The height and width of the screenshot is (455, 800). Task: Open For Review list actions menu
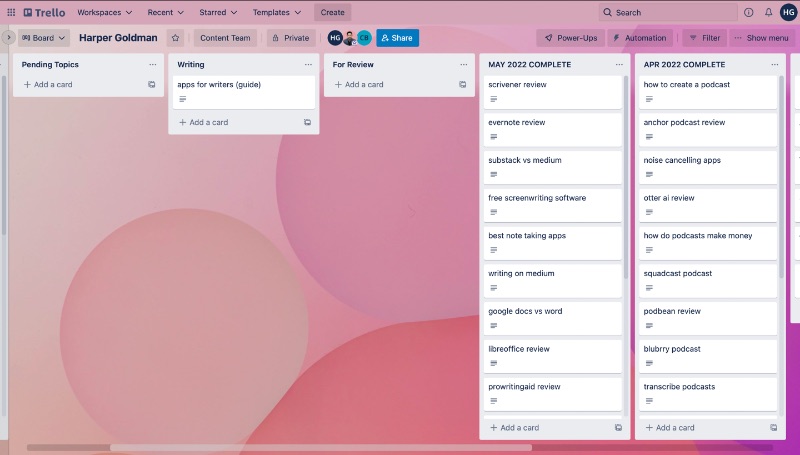click(463, 64)
